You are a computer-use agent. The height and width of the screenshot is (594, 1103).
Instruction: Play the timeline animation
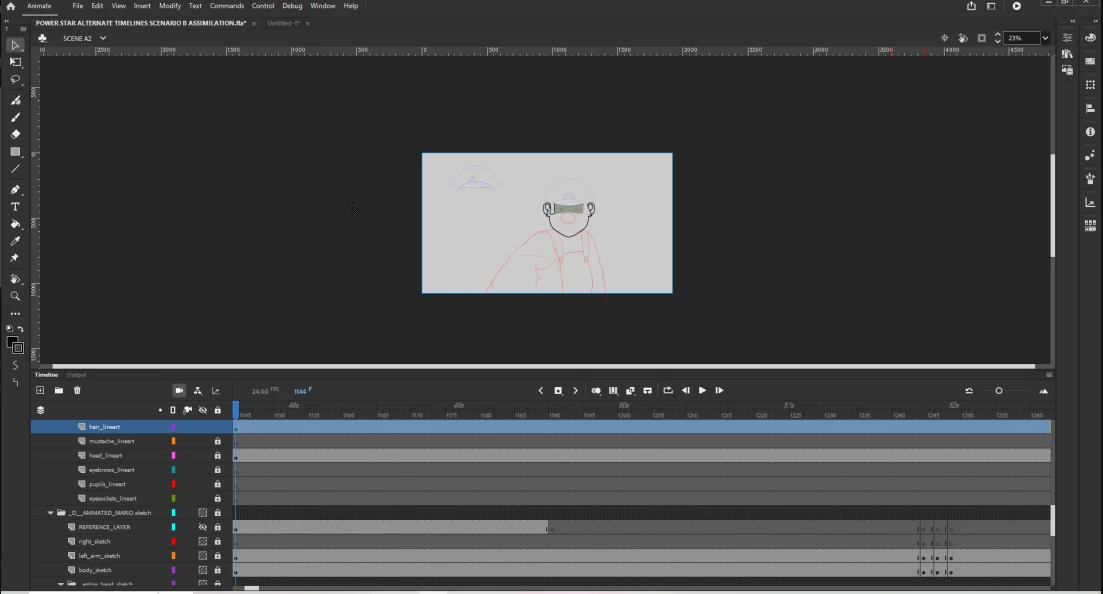pyautogui.click(x=702, y=391)
